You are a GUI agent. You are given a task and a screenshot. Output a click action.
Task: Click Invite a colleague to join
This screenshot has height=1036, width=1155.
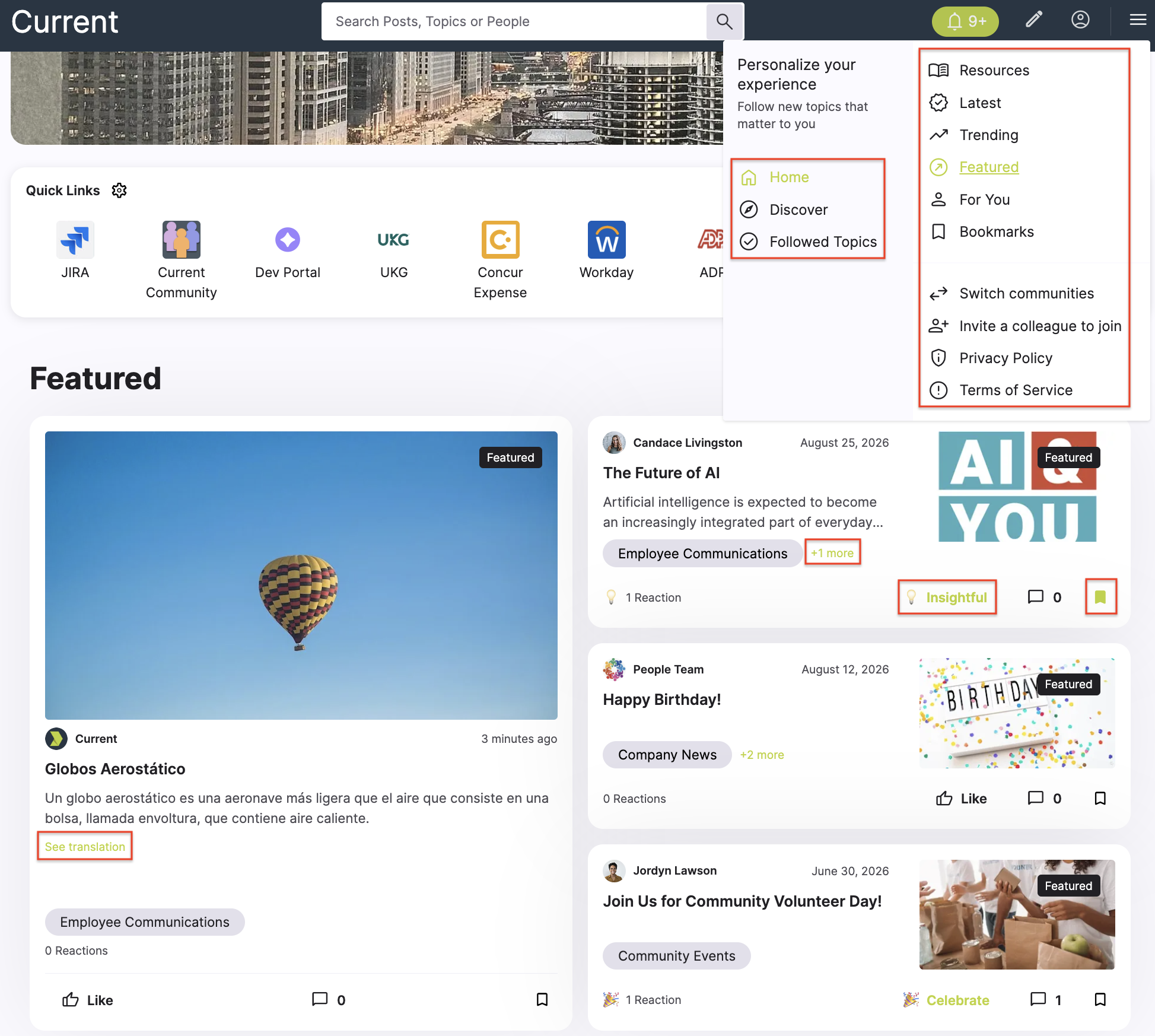point(1024,326)
